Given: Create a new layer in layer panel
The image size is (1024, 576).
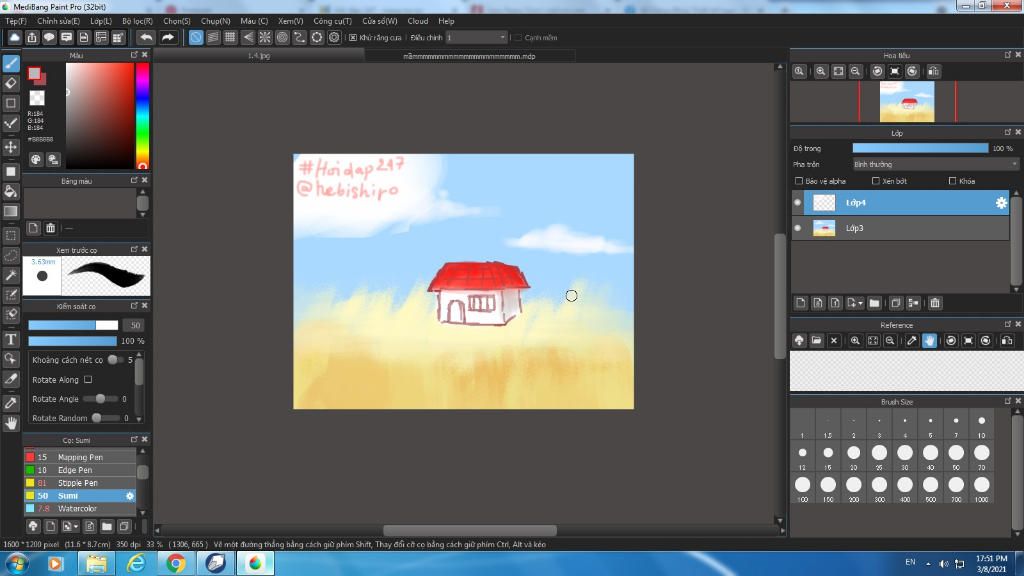Looking at the screenshot, I should tap(801, 303).
